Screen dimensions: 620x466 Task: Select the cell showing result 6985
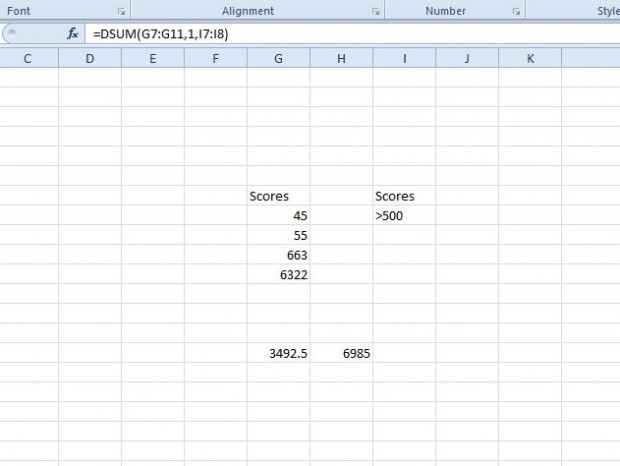click(x=341, y=353)
